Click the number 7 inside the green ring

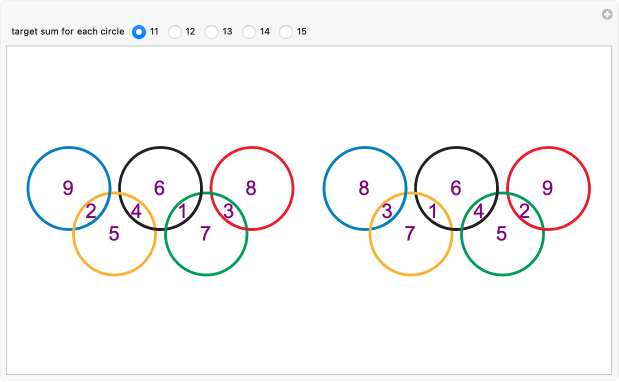point(205,234)
